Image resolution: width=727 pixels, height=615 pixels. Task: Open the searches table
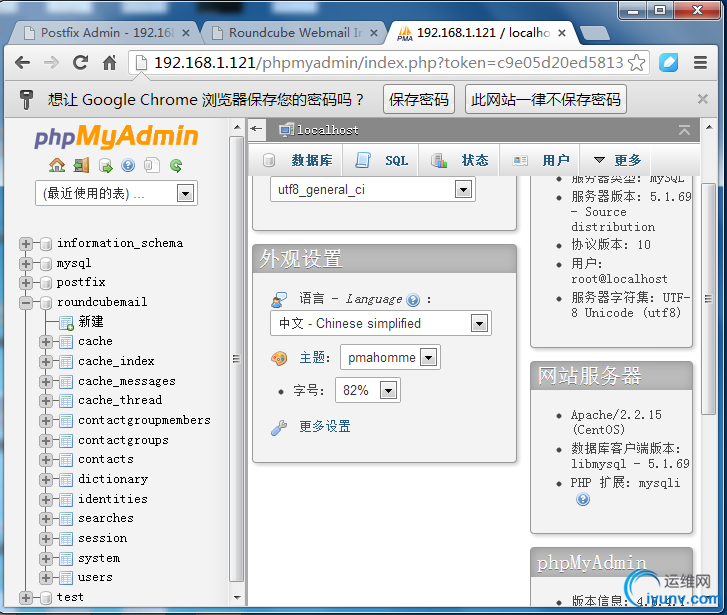point(106,519)
